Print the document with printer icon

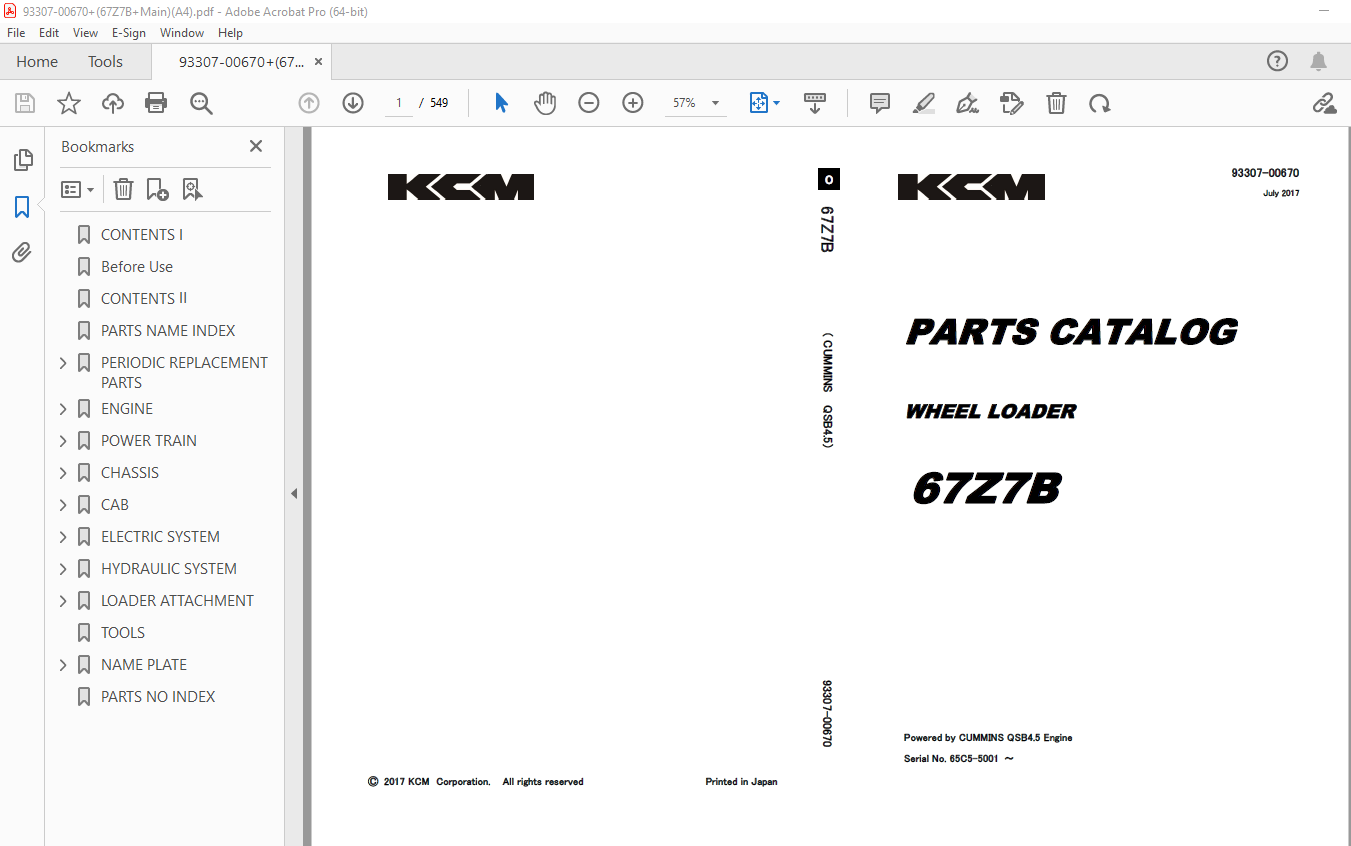pyautogui.click(x=156, y=103)
